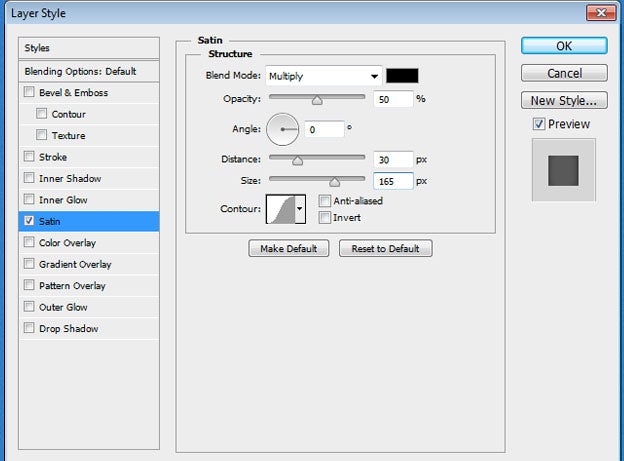Screen dimensions: 624x461
Task: Enable the Bevel & Emboss checkbox
Action: point(29,92)
